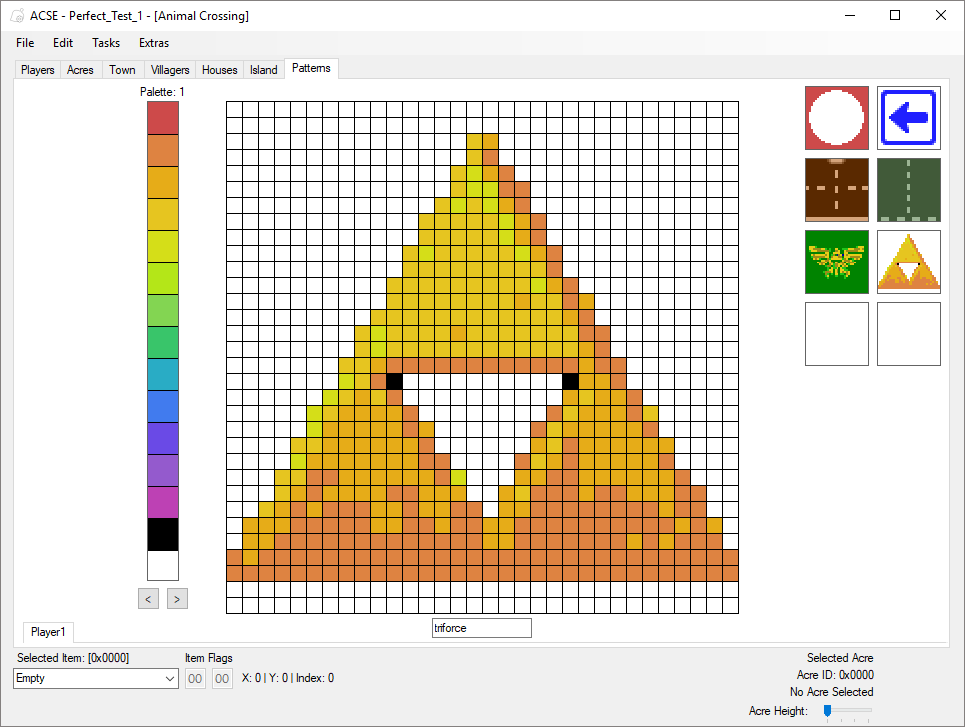Click the lone yellow-green pixel near bottom center
Viewport: 965px width, 727px height.
click(458, 478)
